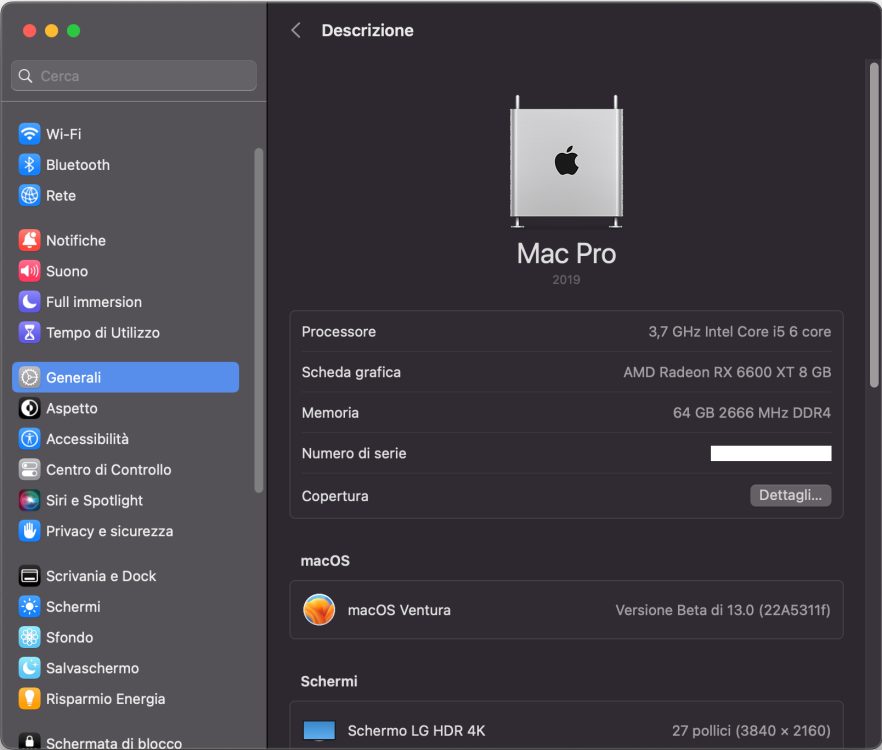882x750 pixels.
Task: Select the Privacy e sicurezza hand icon
Action: coord(29,531)
